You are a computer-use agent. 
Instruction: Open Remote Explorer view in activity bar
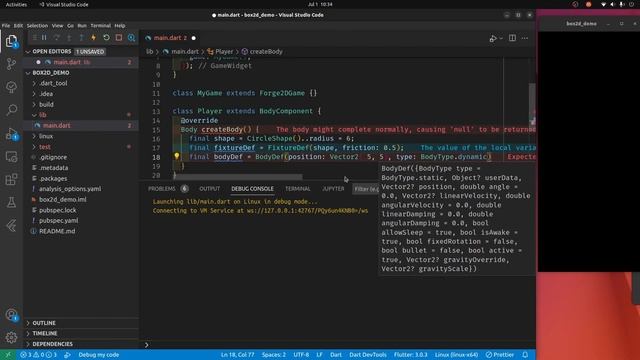pos(11,157)
